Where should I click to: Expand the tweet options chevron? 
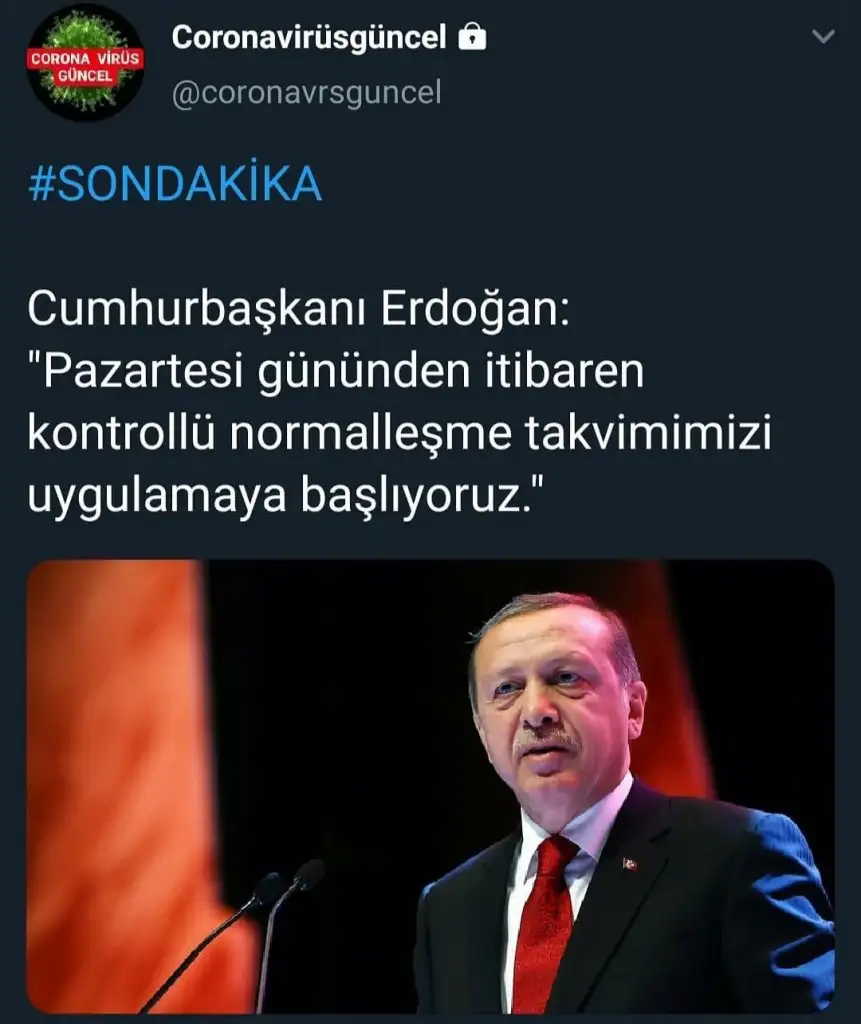coord(823,37)
